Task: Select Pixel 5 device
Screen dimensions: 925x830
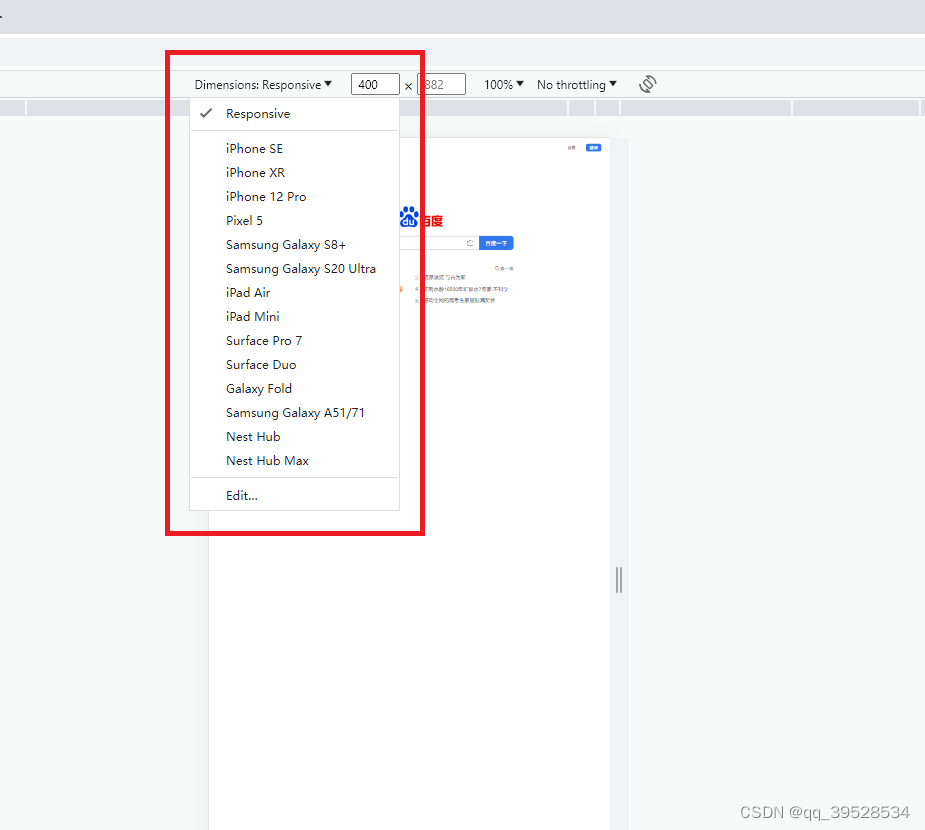Action: [294, 221]
